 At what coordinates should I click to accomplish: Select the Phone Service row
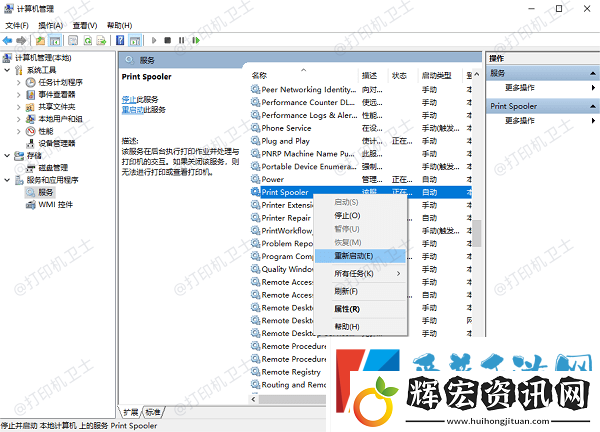(x=361, y=128)
